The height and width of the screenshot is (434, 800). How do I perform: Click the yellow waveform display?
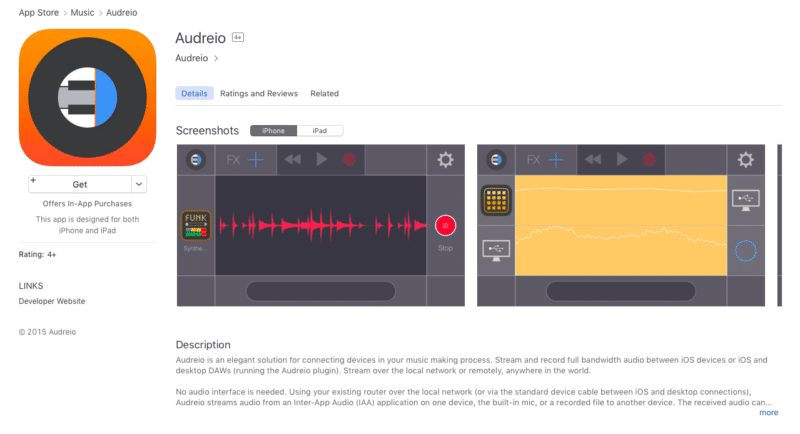click(x=621, y=225)
